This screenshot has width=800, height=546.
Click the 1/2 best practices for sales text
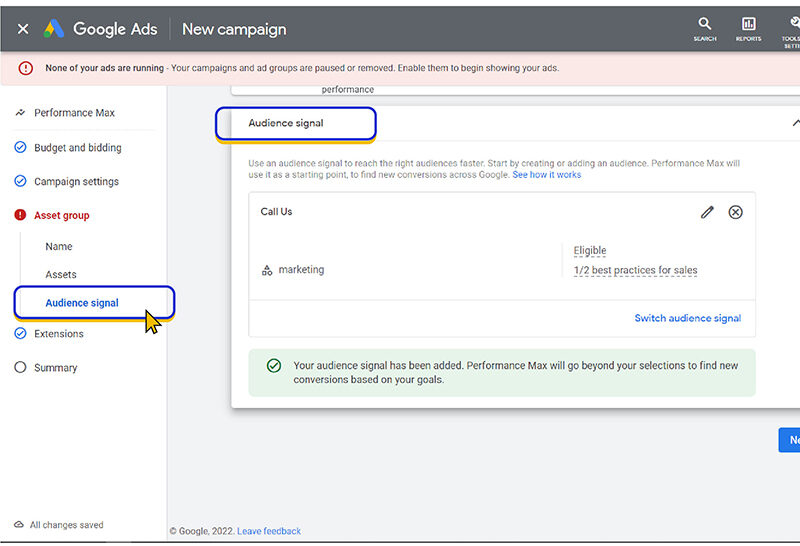635,270
